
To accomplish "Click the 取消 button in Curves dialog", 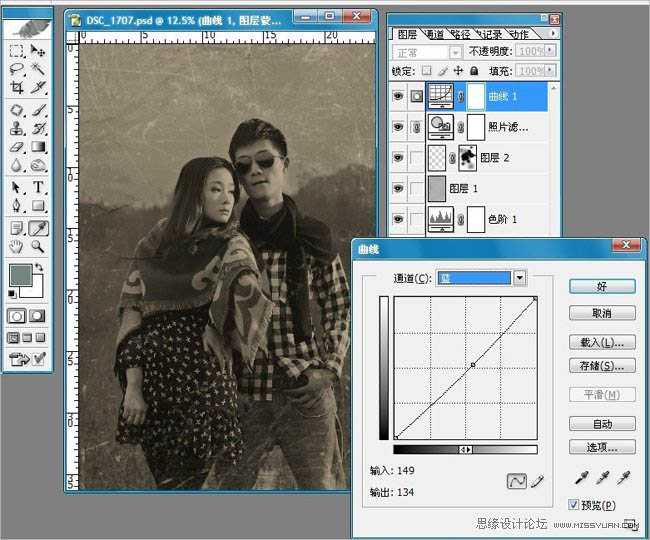I will (602, 313).
